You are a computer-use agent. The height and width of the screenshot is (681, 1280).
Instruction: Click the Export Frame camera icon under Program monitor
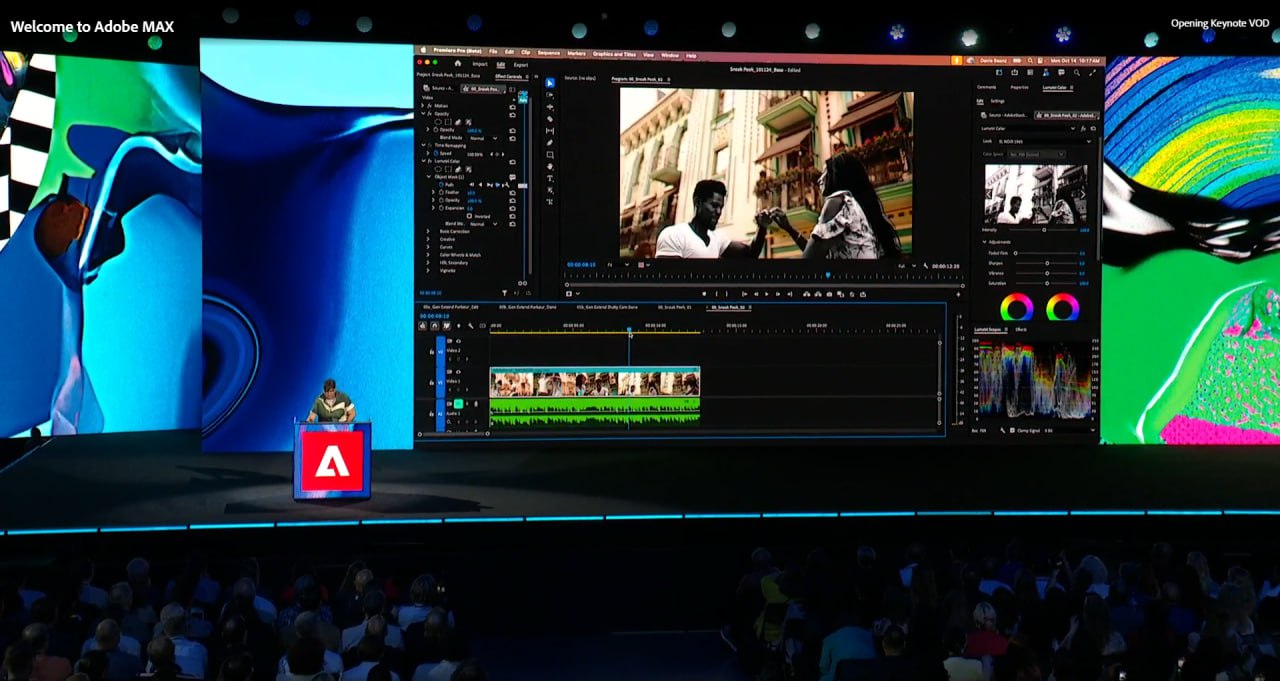828,293
